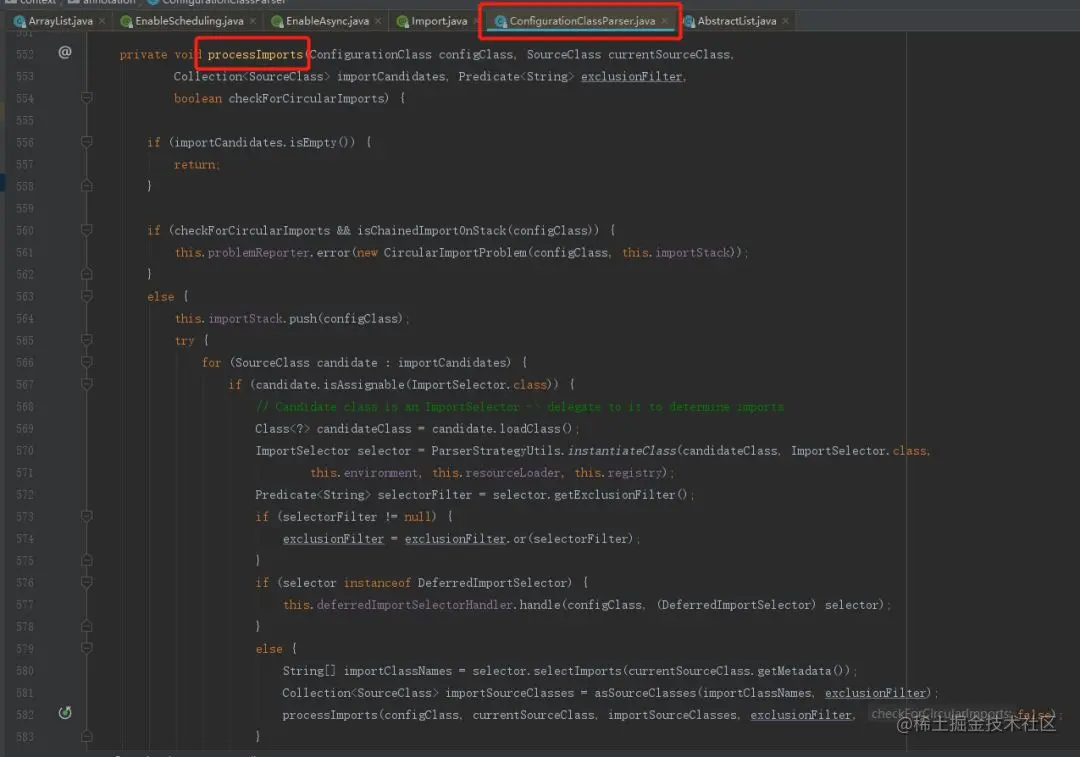Collapse the method fold marker at line 554
The height and width of the screenshot is (757, 1080).
(87, 98)
